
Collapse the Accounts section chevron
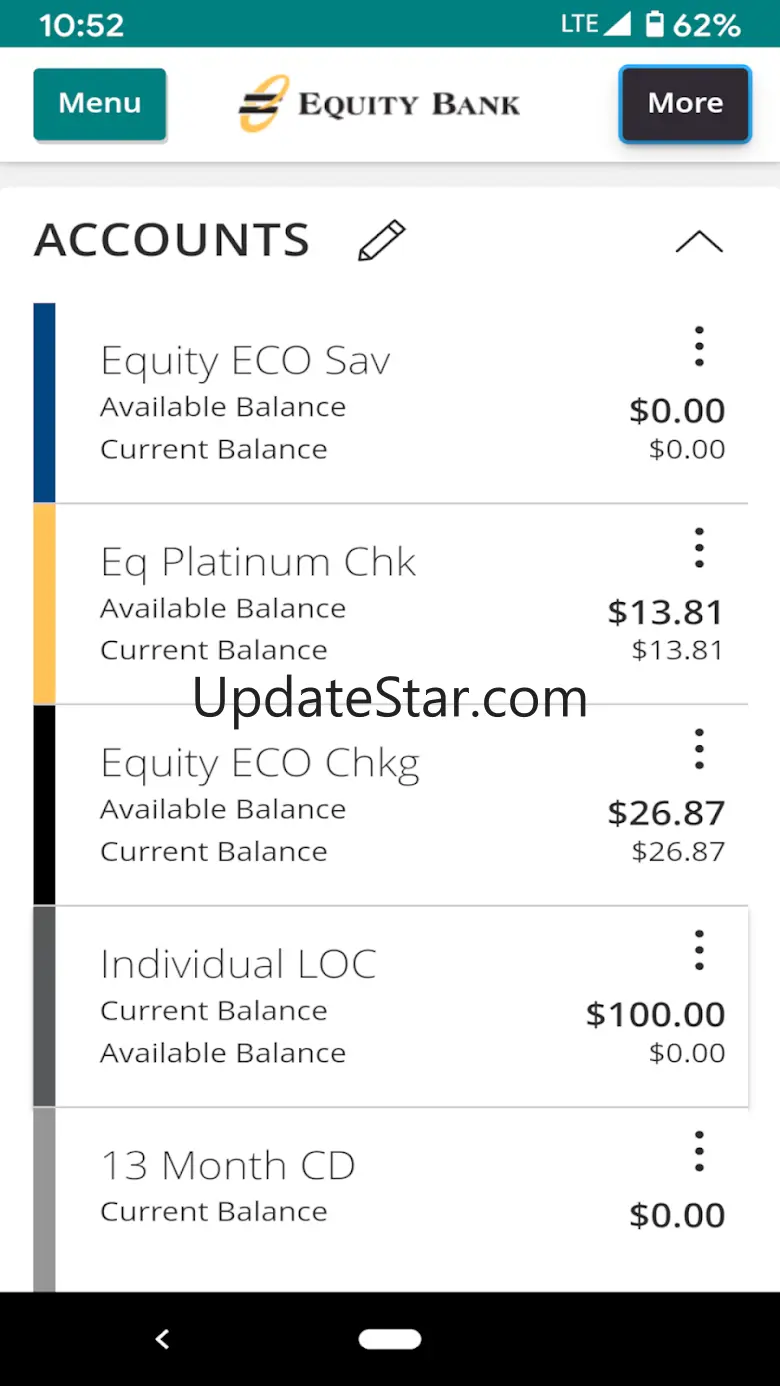coord(699,242)
